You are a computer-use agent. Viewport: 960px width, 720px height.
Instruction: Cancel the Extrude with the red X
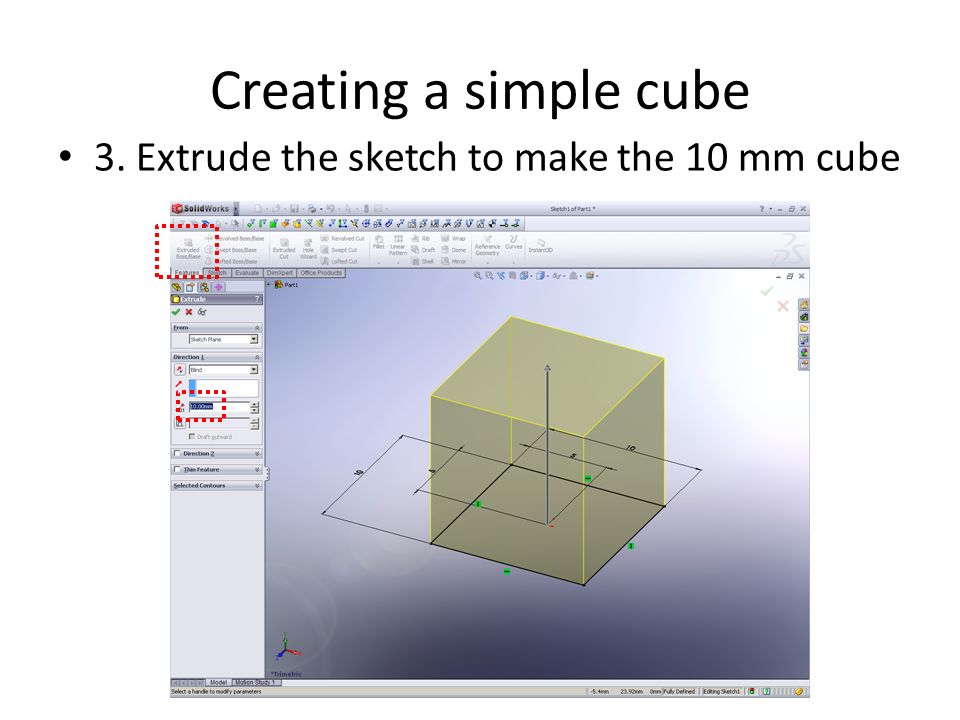(x=189, y=312)
